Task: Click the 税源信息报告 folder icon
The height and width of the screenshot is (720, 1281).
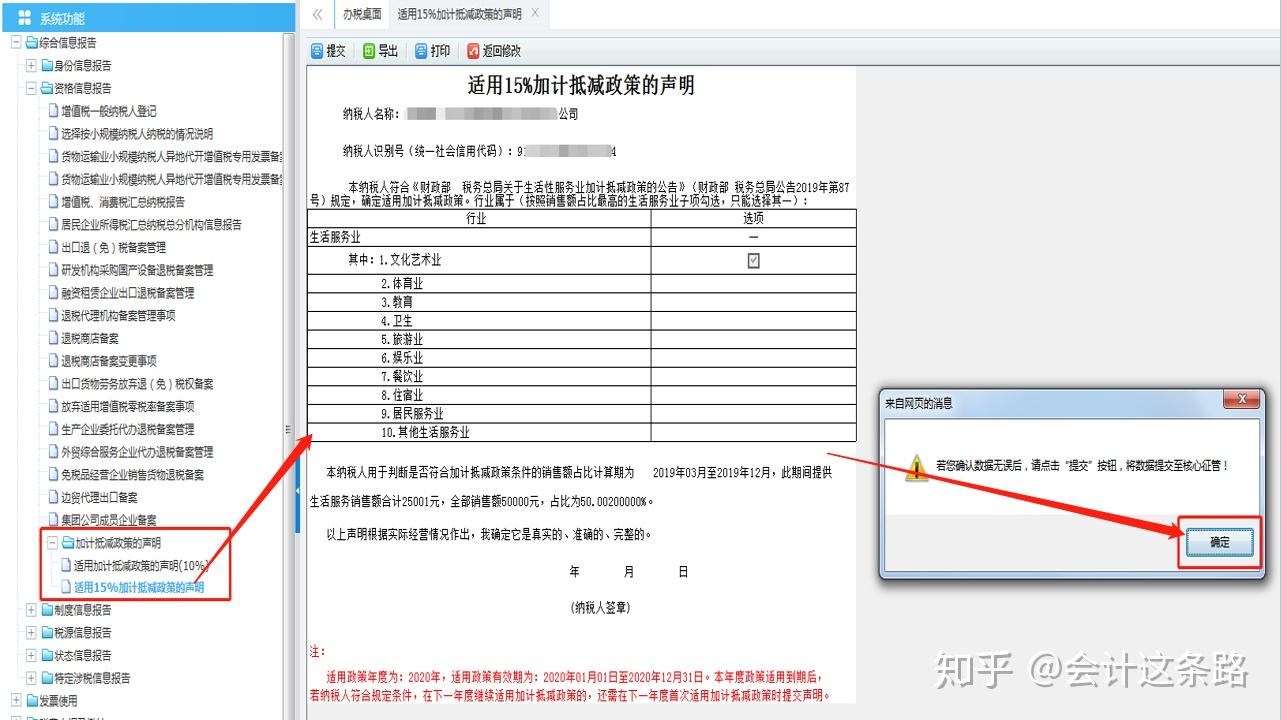Action: [x=47, y=632]
